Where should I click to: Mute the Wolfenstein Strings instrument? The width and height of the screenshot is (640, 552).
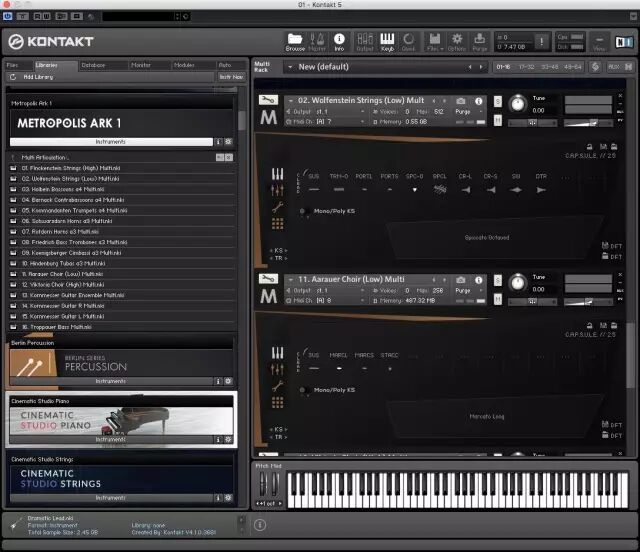pos(498,120)
